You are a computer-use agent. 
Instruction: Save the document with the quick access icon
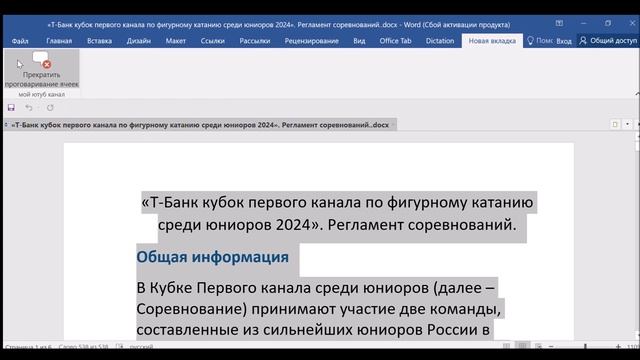(x=11, y=108)
